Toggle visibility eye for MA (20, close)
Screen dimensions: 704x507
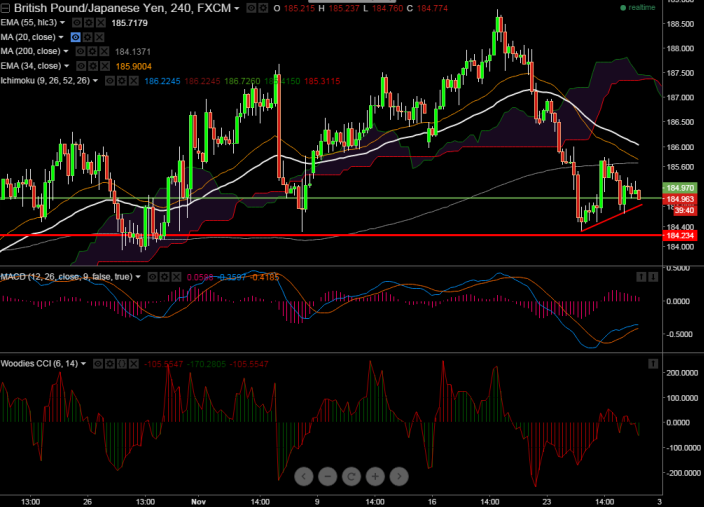(76, 36)
